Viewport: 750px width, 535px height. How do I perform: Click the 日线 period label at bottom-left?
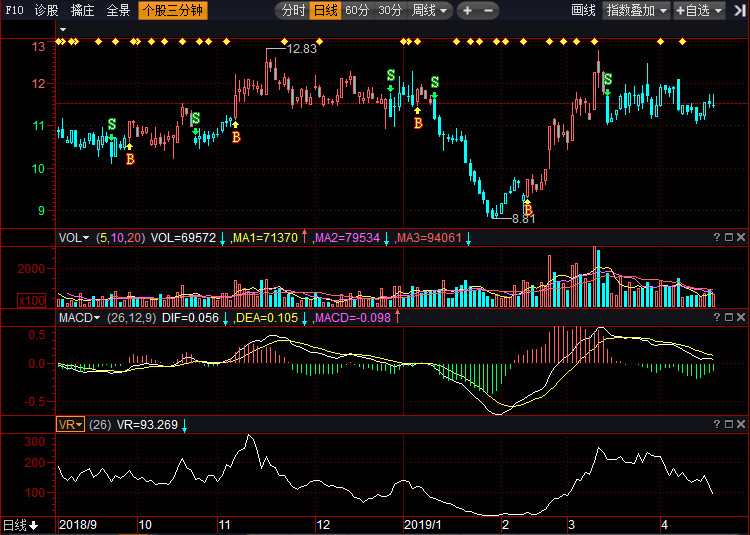[x=20, y=525]
